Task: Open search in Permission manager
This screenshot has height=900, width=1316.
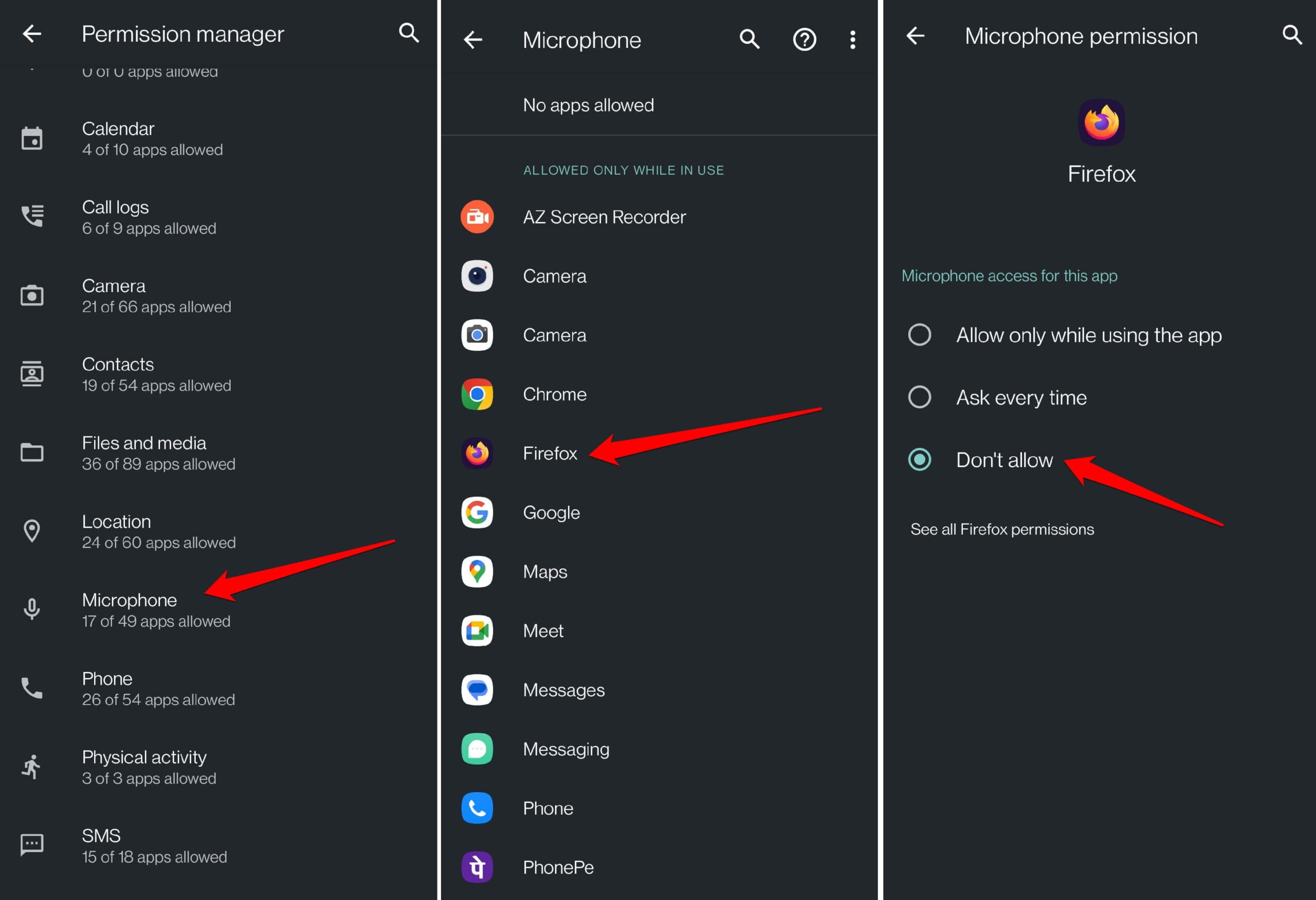Action: [409, 33]
